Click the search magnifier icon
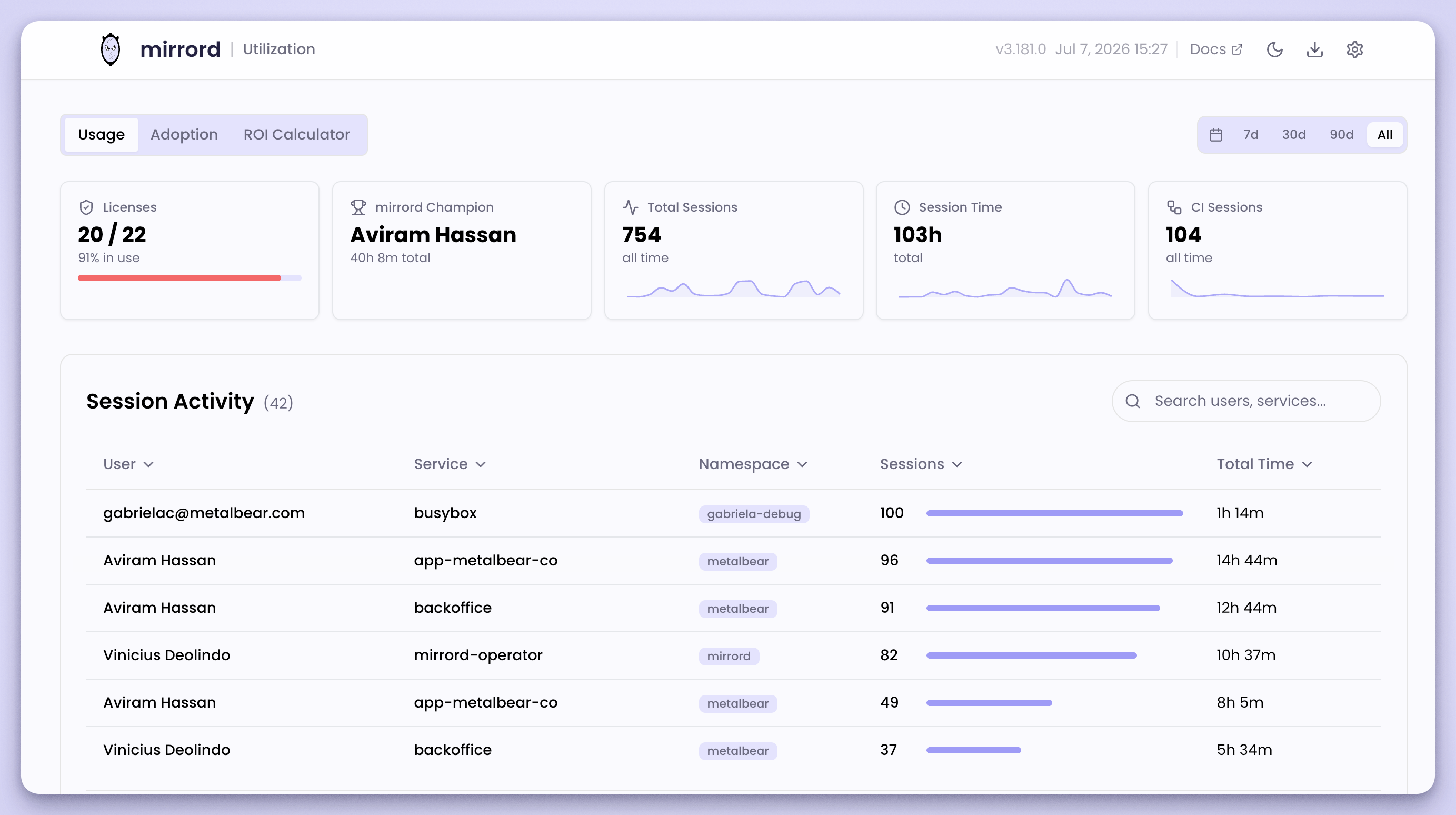 [x=1133, y=401]
